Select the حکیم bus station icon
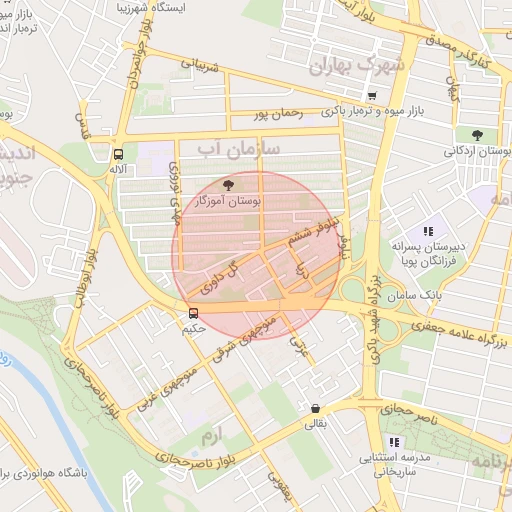Screen dimensions: 512x512 [x=193, y=313]
